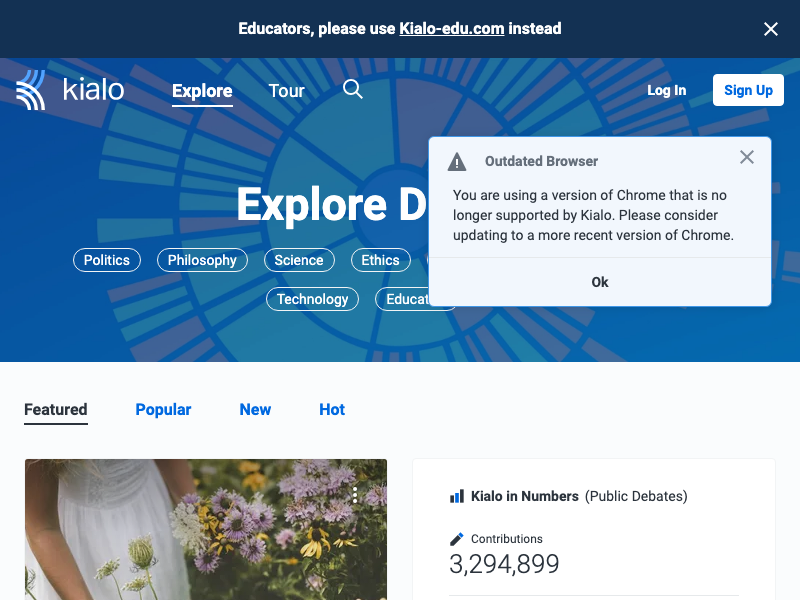Open the three-dot menu on the featured debate
The width and height of the screenshot is (800, 600).
[x=355, y=496]
